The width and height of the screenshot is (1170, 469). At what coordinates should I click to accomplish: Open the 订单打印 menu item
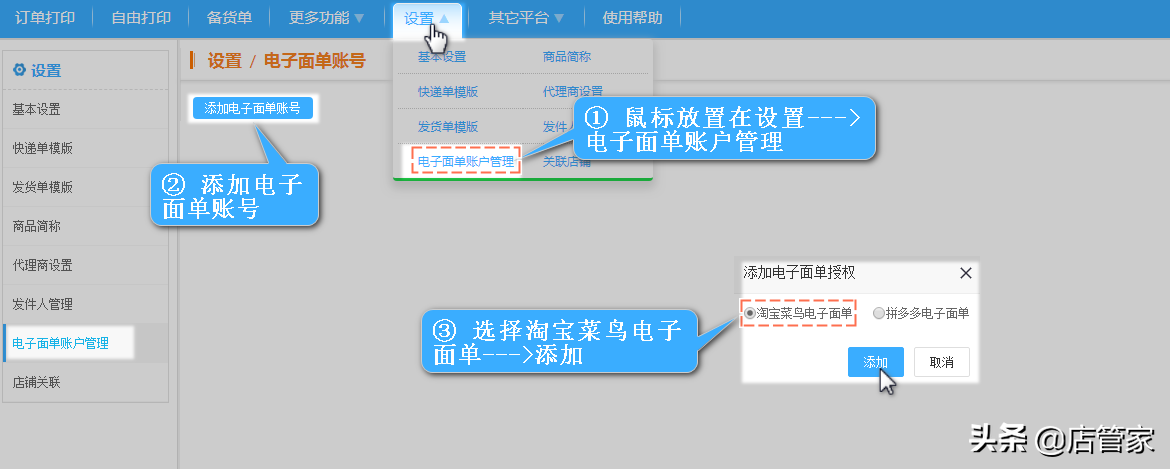tap(45, 18)
